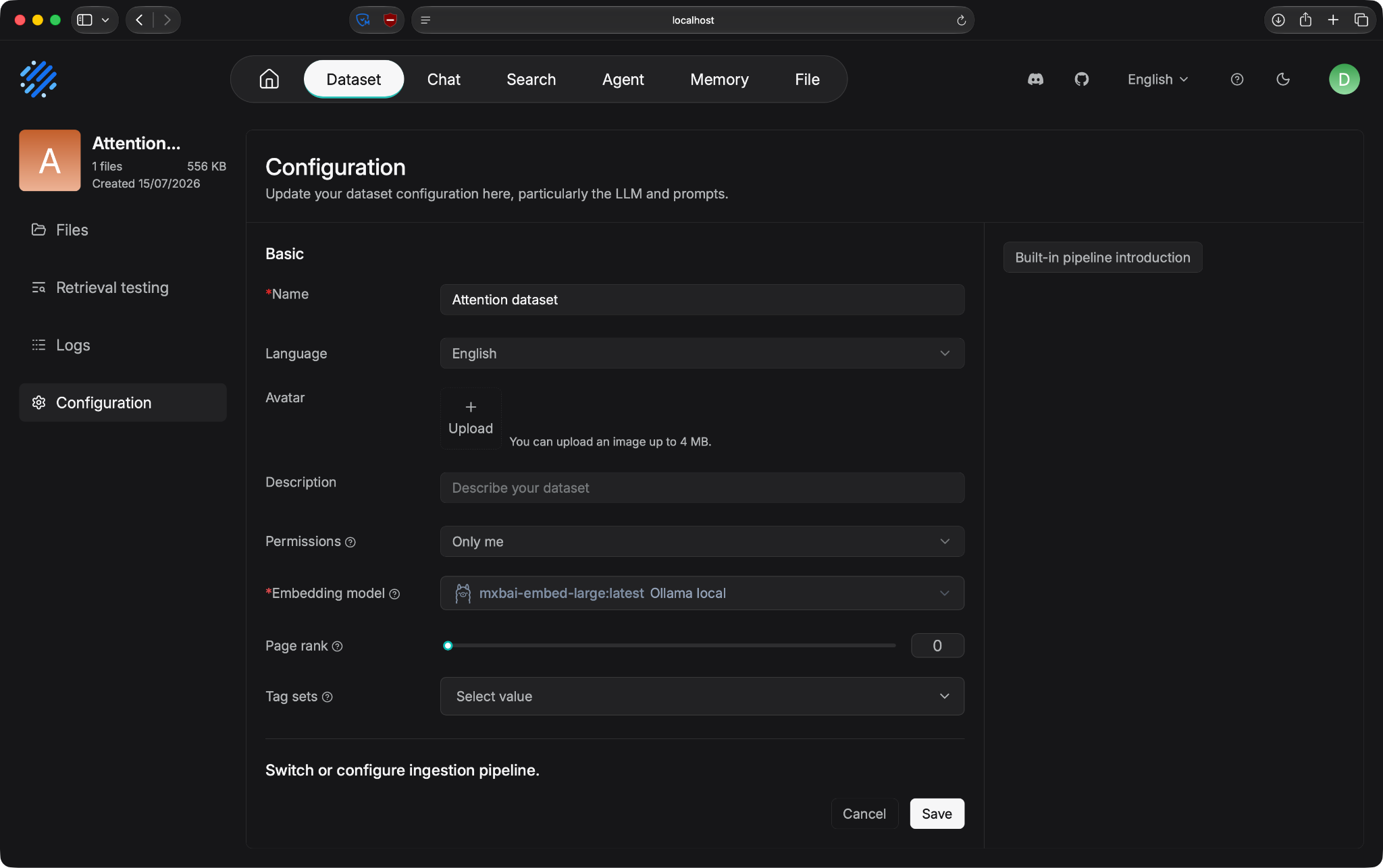
Task: Expand Safari sidebar options chevron
Action: tap(105, 20)
